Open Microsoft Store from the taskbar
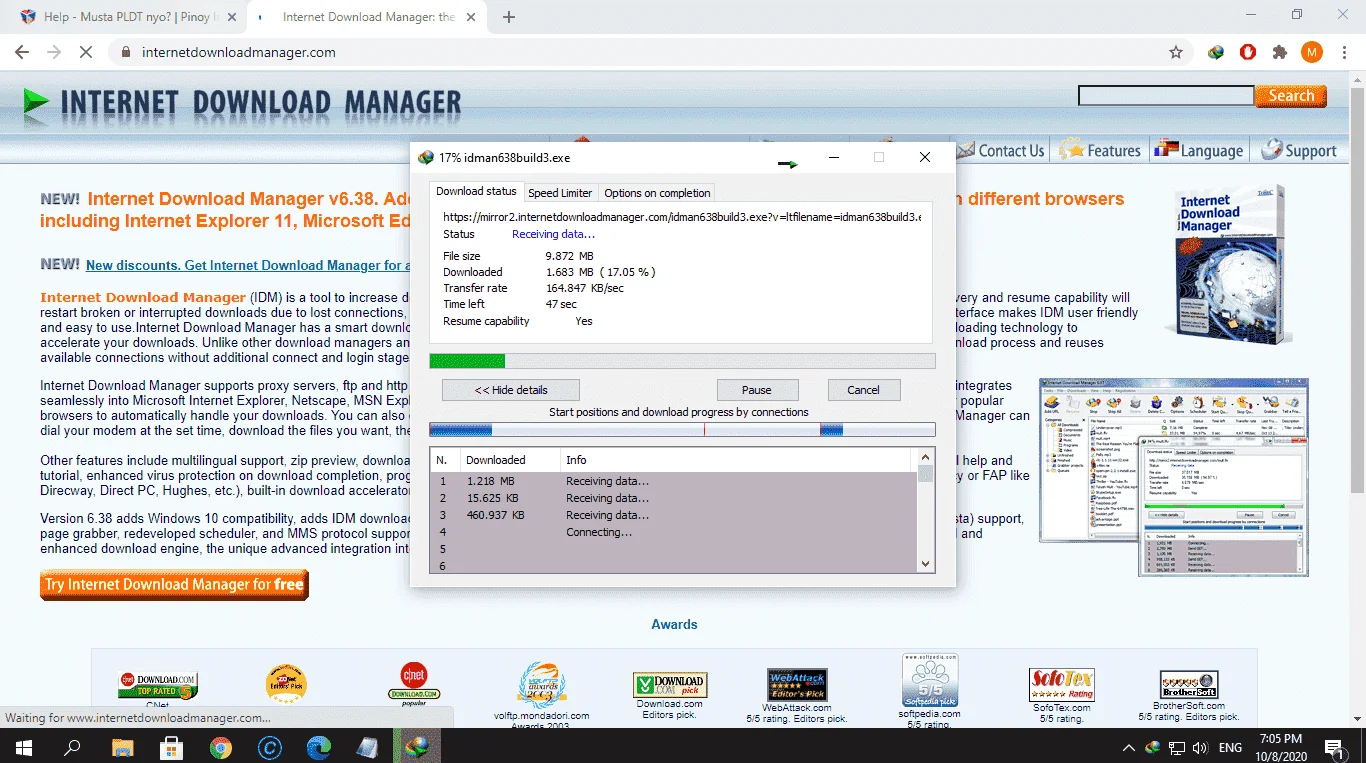The height and width of the screenshot is (763, 1366). pyautogui.click(x=171, y=746)
